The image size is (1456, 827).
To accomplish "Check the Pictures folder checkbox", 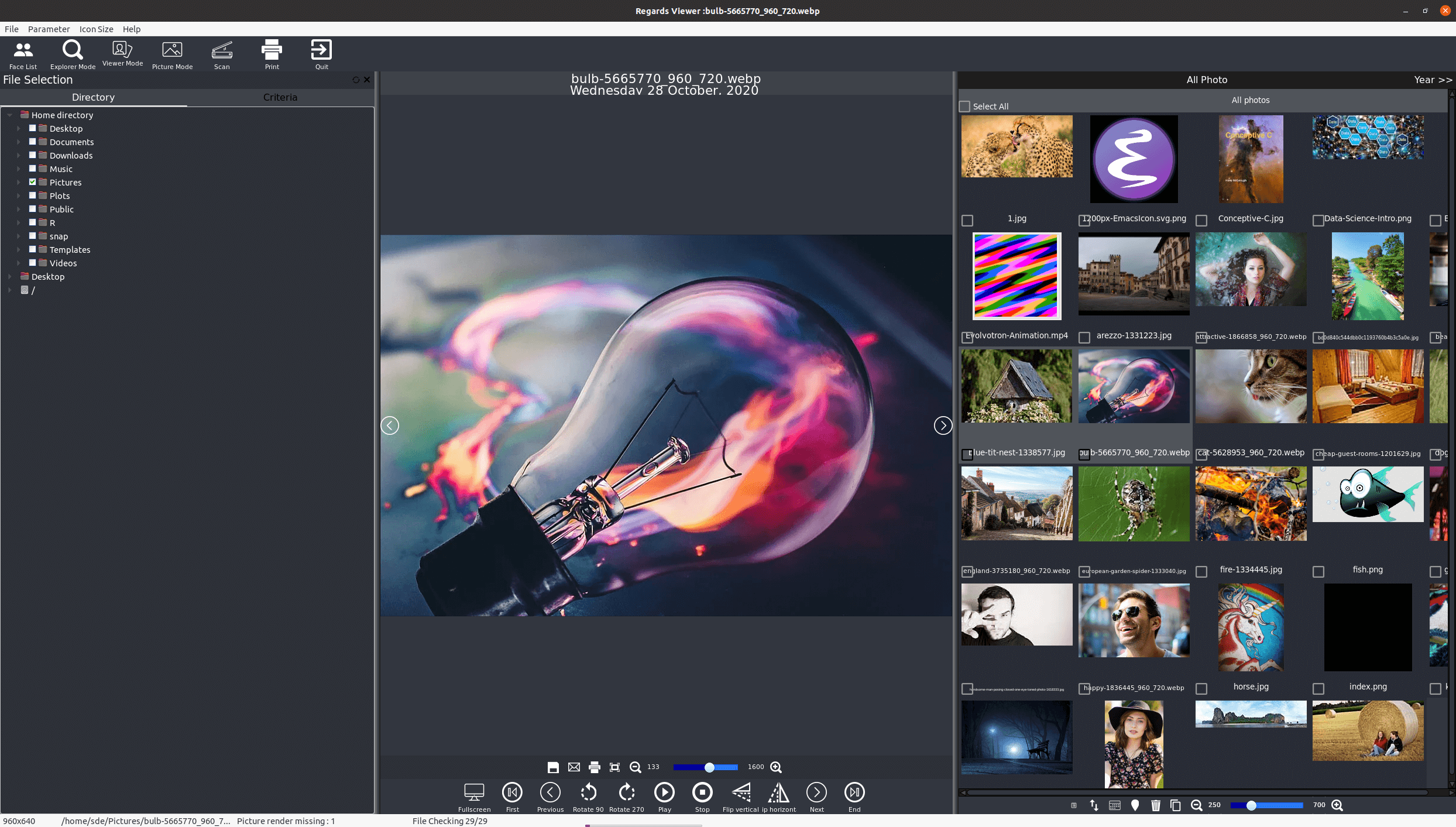I will (33, 182).
